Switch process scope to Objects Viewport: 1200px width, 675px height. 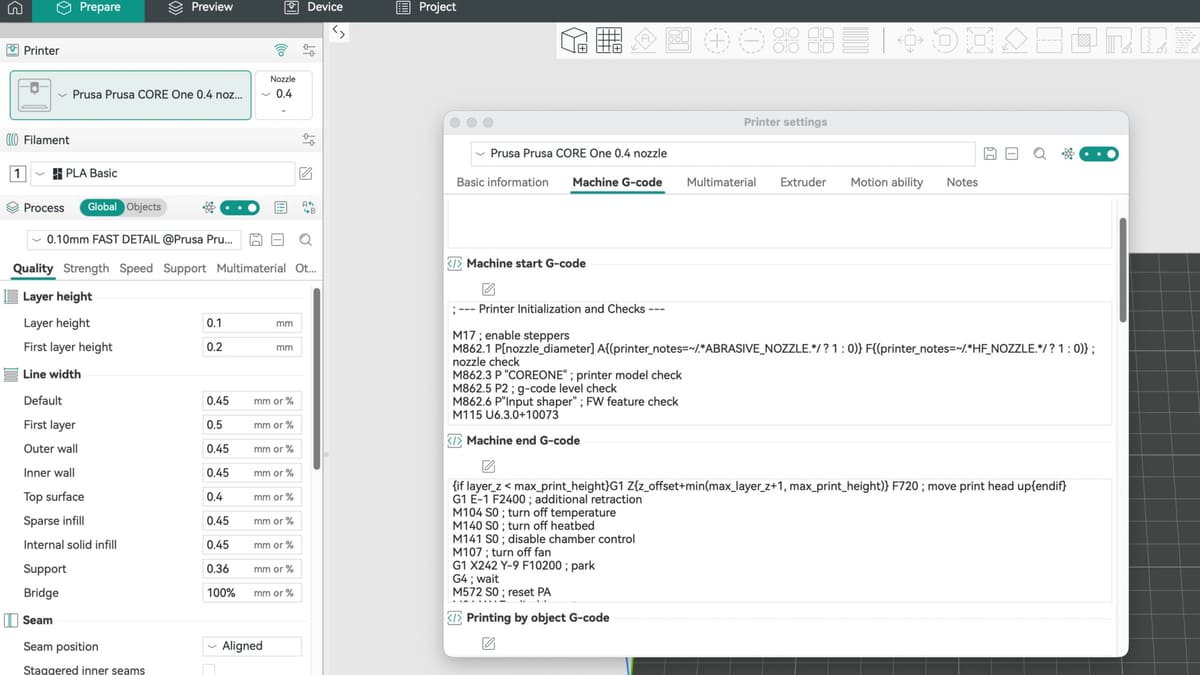point(144,207)
